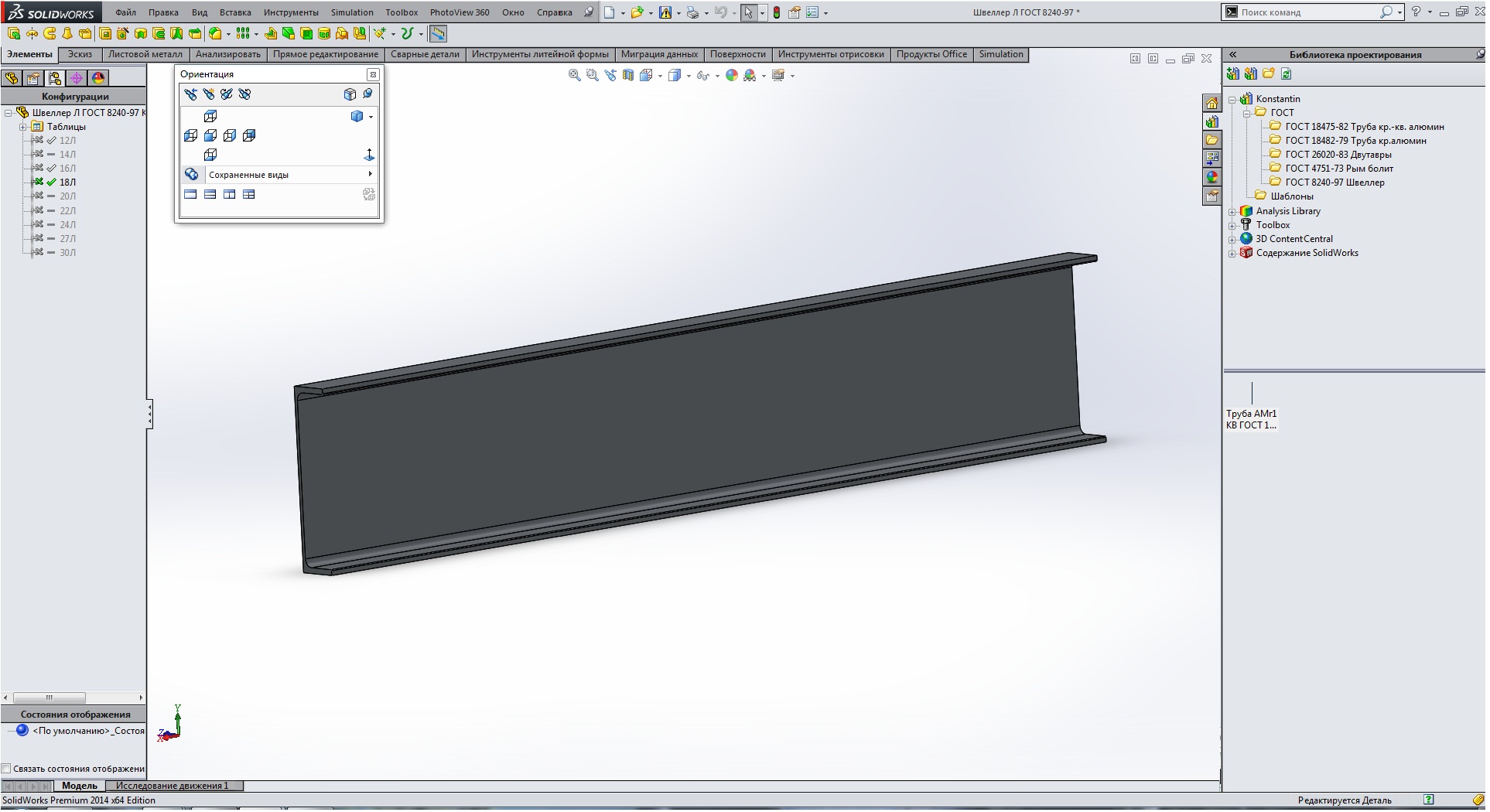Open the isometric view dropdown arrow

click(371, 117)
